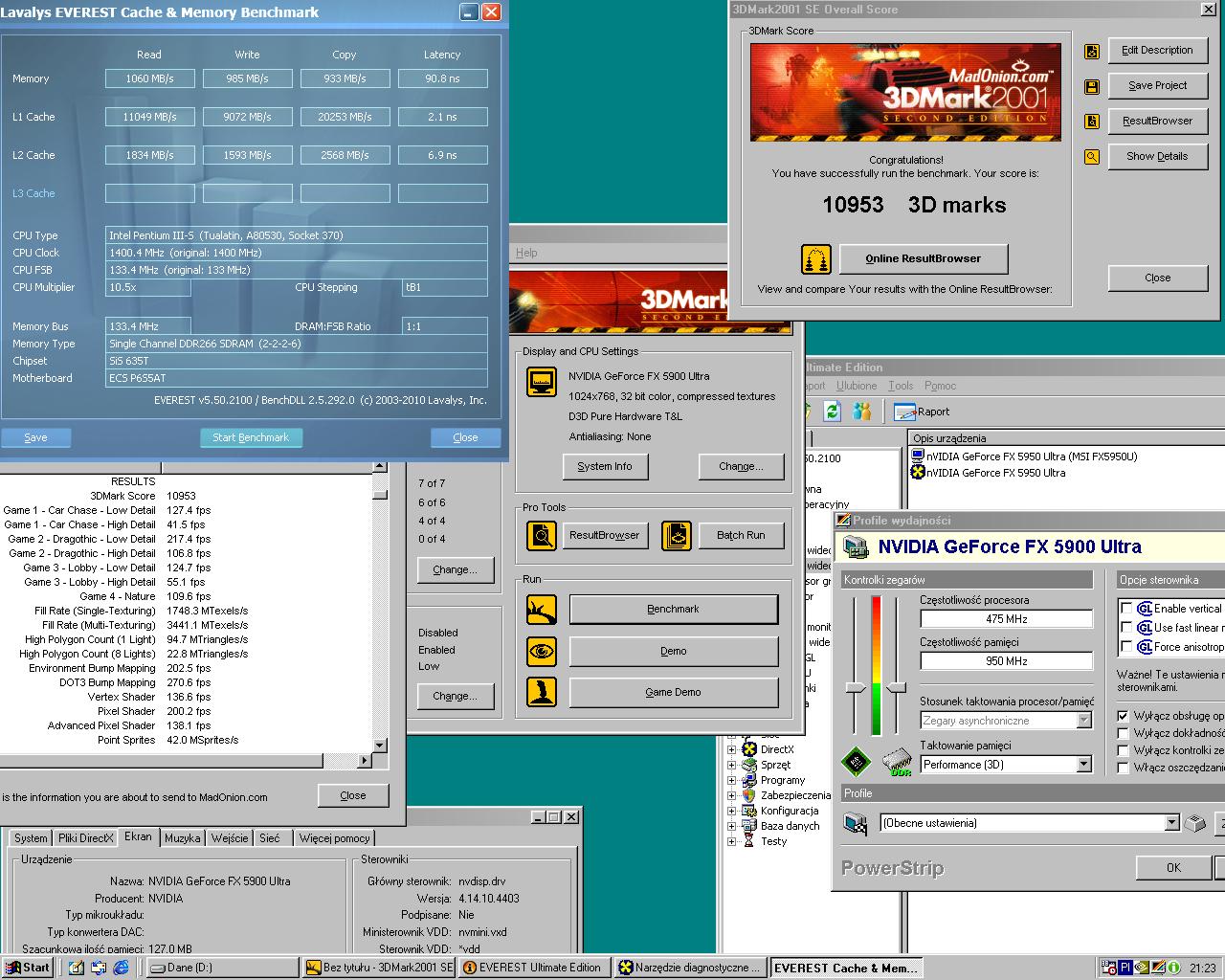Click the DirectX icon in EVEREST tree
Viewport: 1225px width, 980px height.
(750, 749)
